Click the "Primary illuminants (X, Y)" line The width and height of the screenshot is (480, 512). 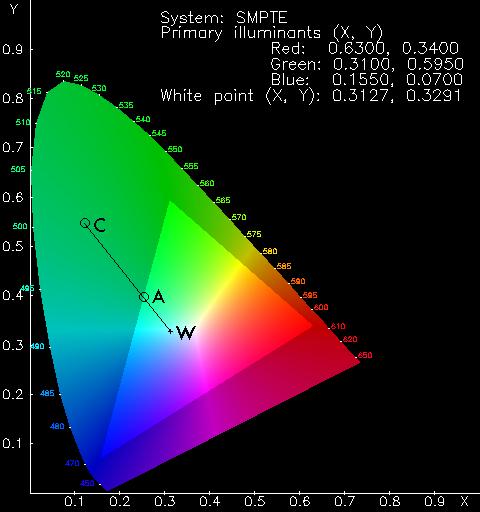click(272, 33)
